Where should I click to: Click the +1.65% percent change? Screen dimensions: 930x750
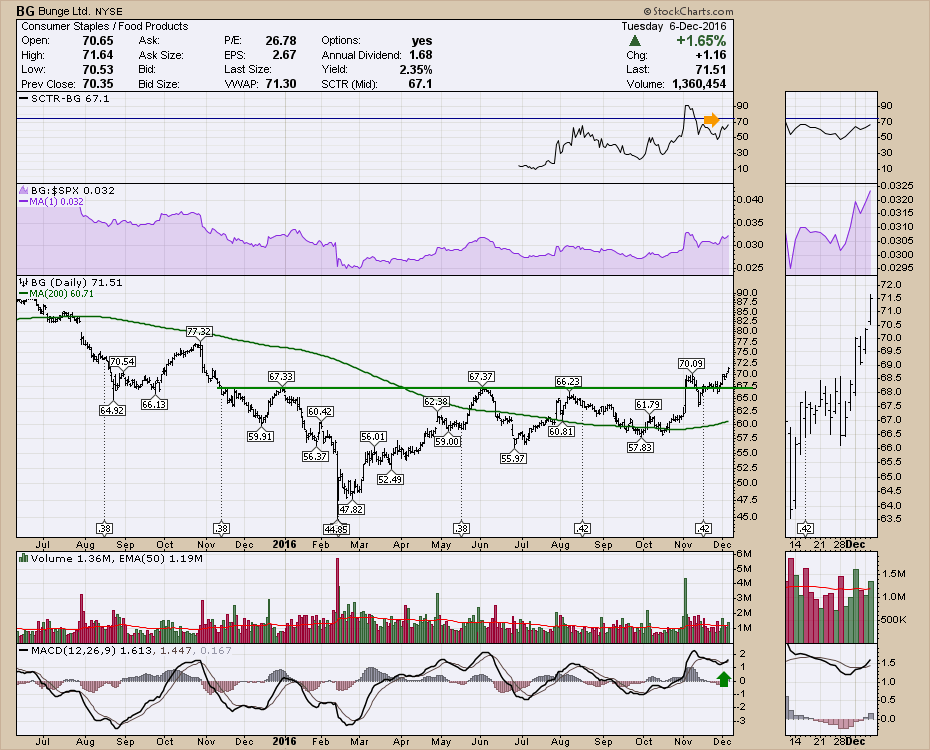point(701,40)
